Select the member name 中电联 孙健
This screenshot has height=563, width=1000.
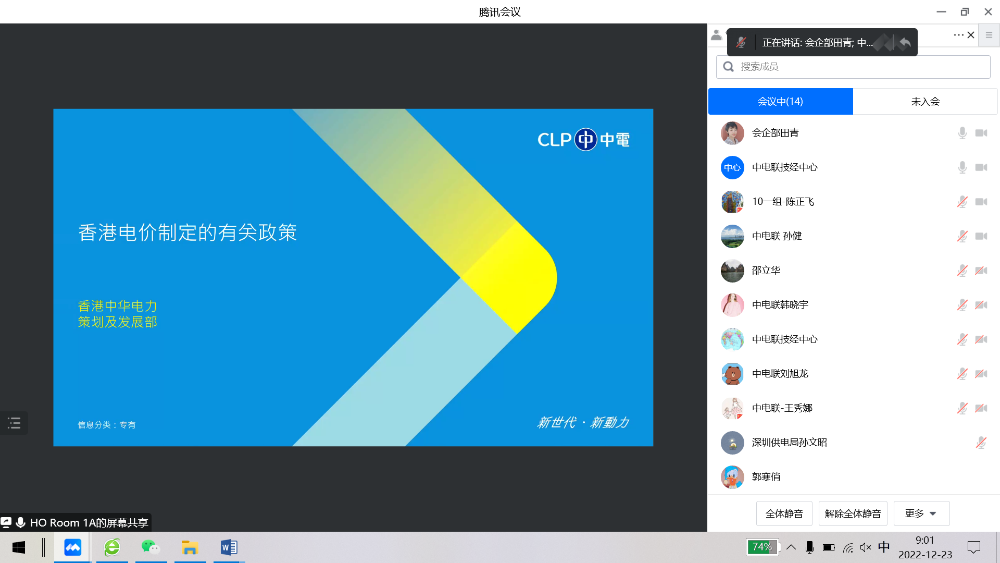[x=777, y=236]
